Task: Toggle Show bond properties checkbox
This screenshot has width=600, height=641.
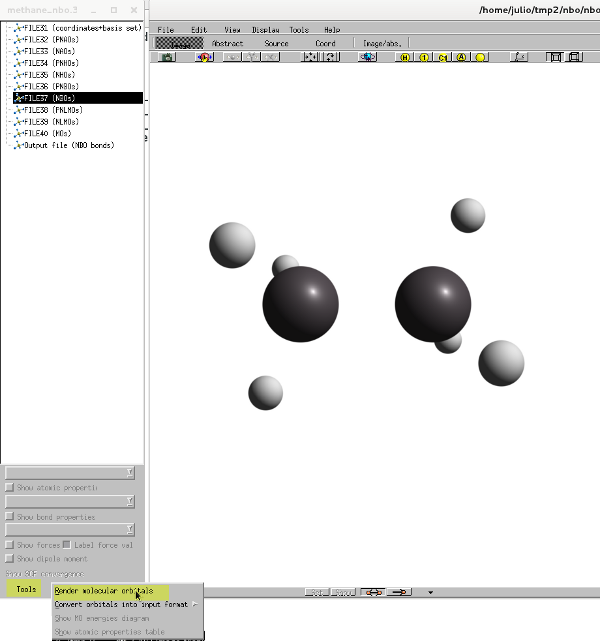Action: point(10,517)
